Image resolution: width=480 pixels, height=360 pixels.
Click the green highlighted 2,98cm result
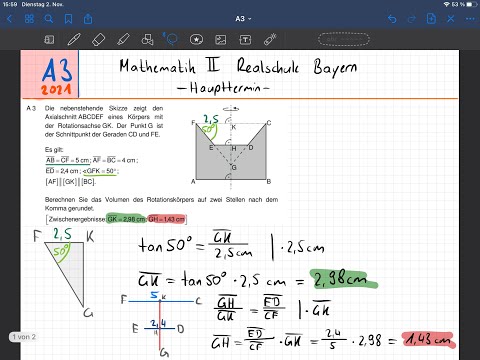344,279
